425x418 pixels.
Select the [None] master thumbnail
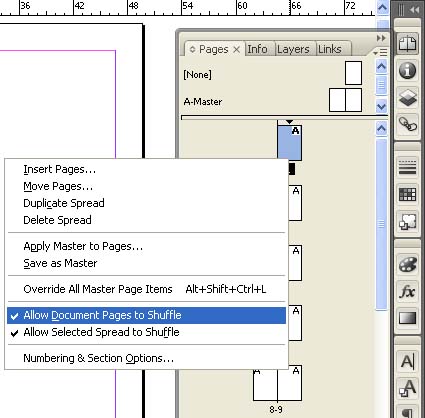coord(353,73)
